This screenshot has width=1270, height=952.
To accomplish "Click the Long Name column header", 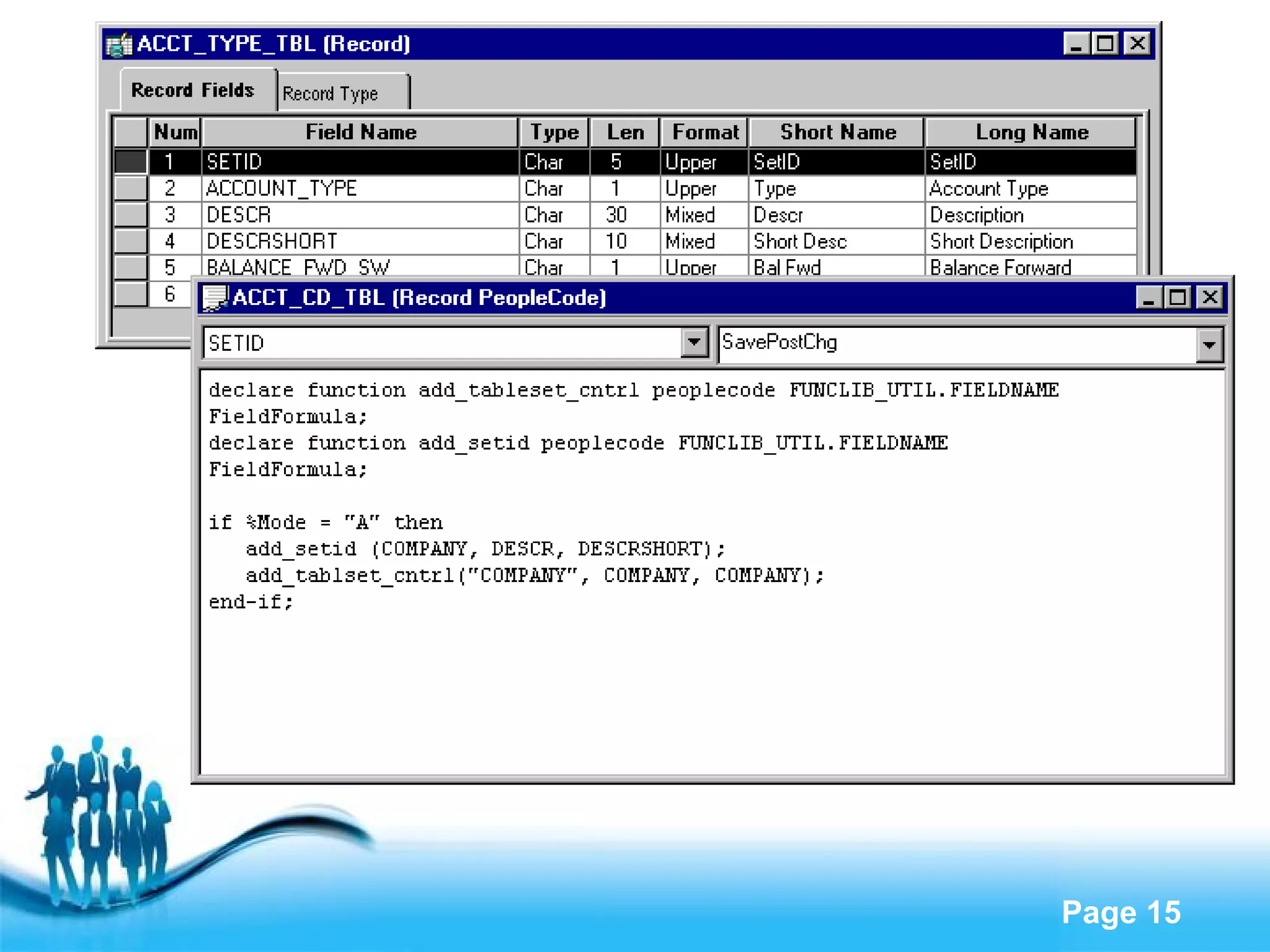I will point(1031,132).
